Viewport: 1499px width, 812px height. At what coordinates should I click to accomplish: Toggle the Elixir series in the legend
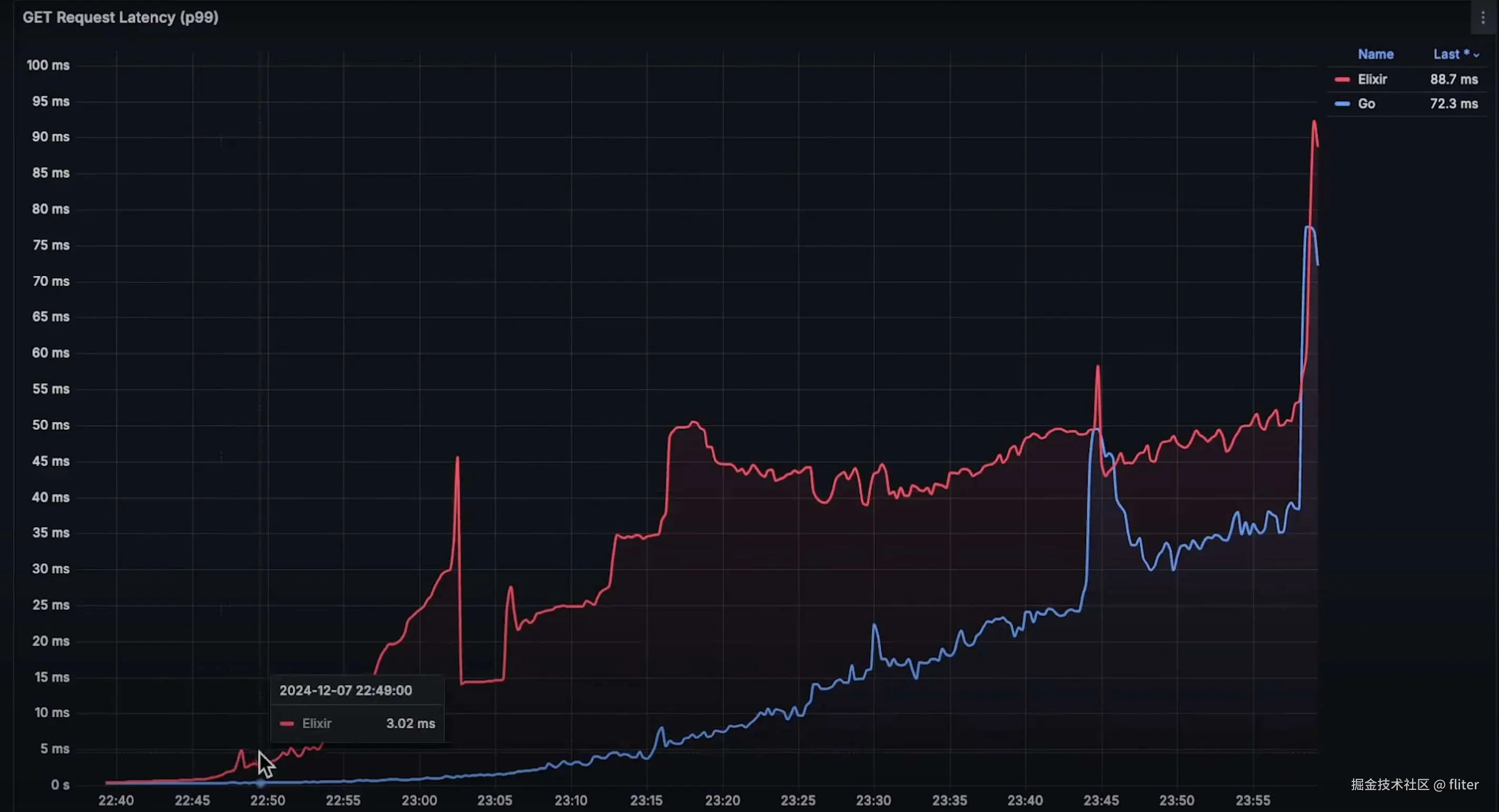click(1372, 80)
